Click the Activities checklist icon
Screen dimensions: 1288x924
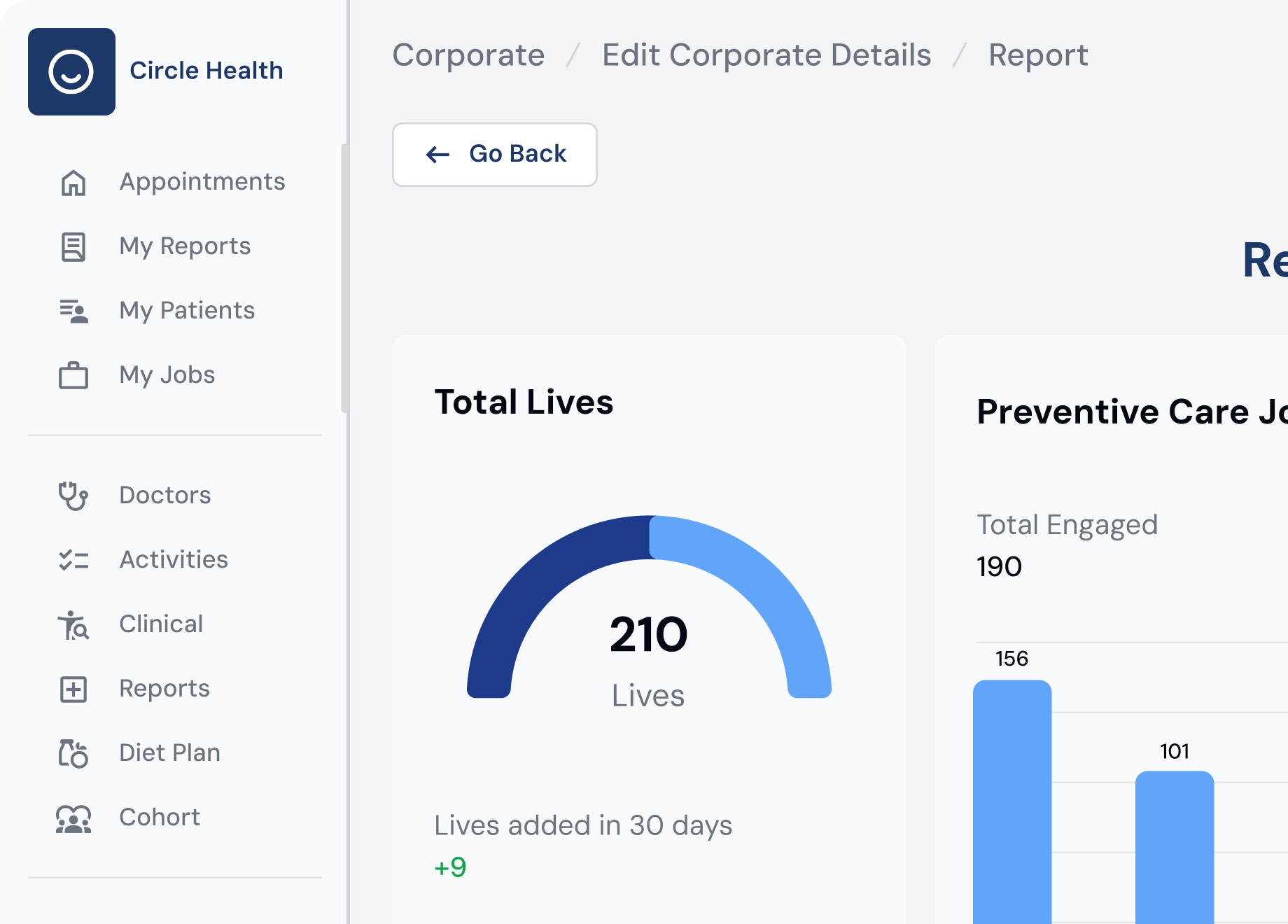(73, 560)
